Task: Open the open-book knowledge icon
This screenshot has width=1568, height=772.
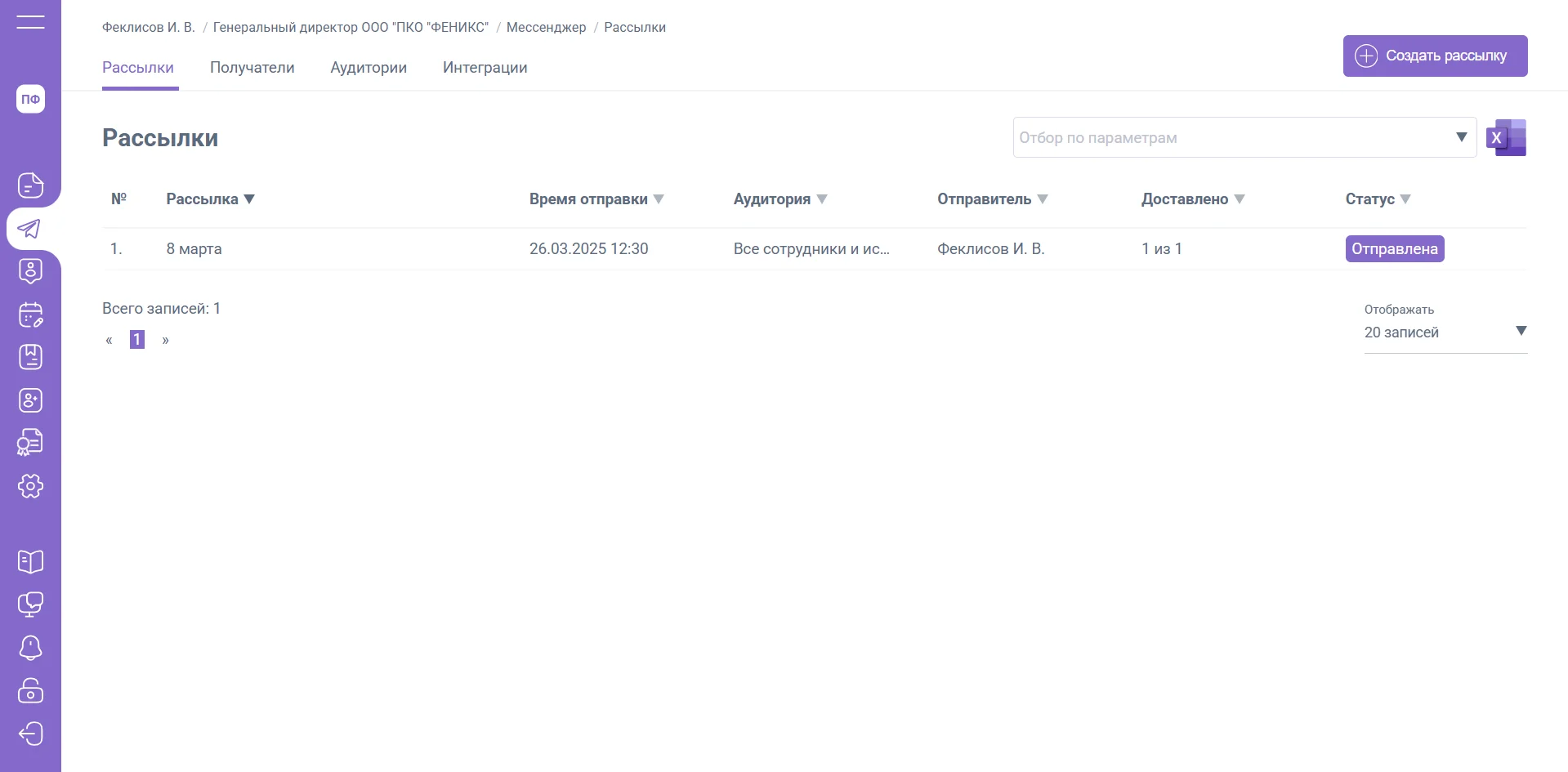Action: tap(30, 561)
